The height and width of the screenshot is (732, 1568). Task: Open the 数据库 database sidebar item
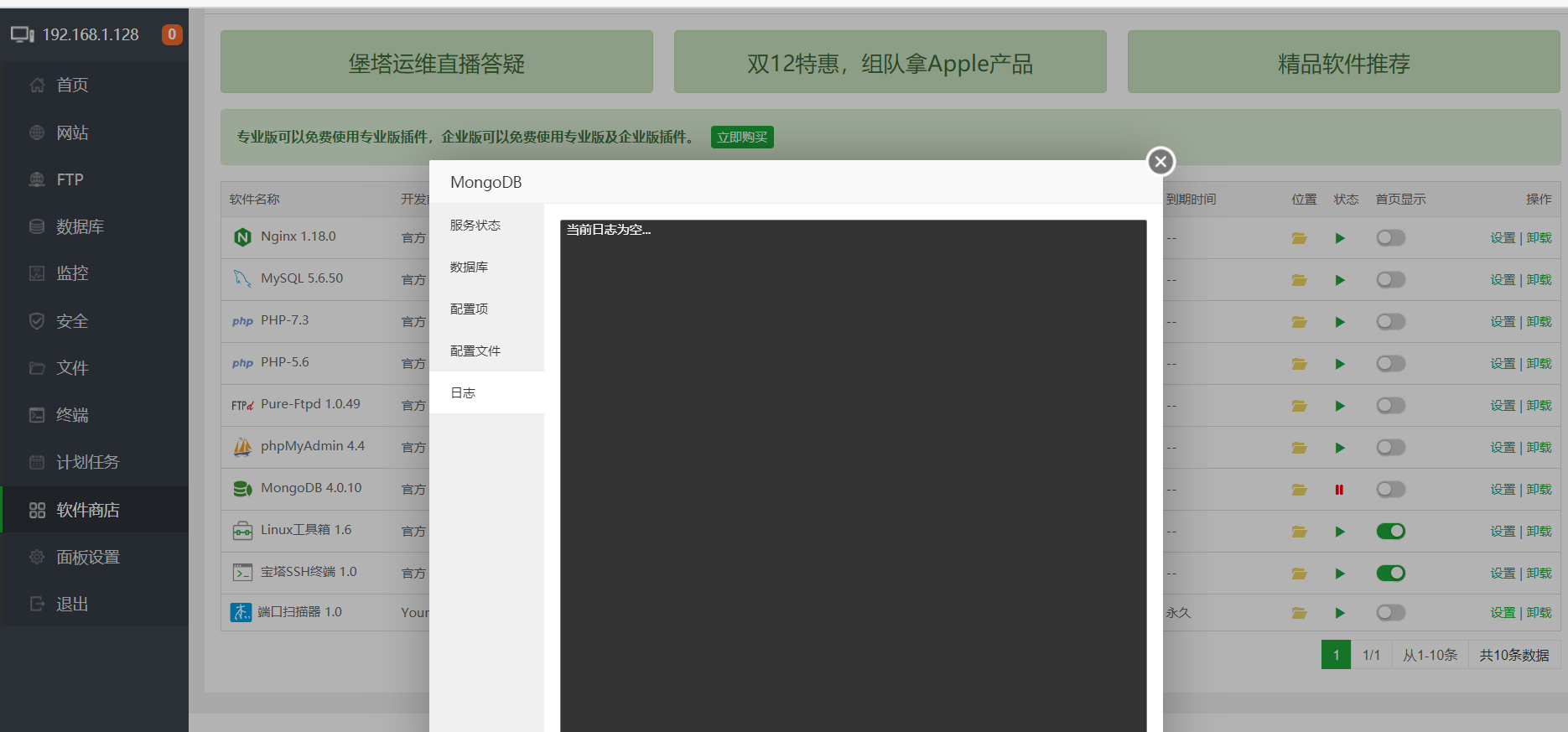tap(94, 226)
